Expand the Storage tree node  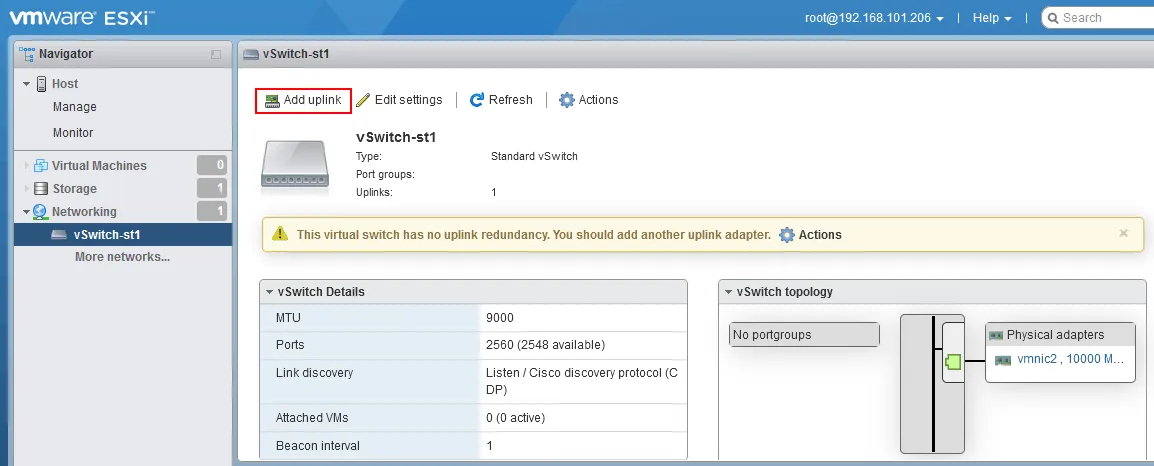[27, 189]
